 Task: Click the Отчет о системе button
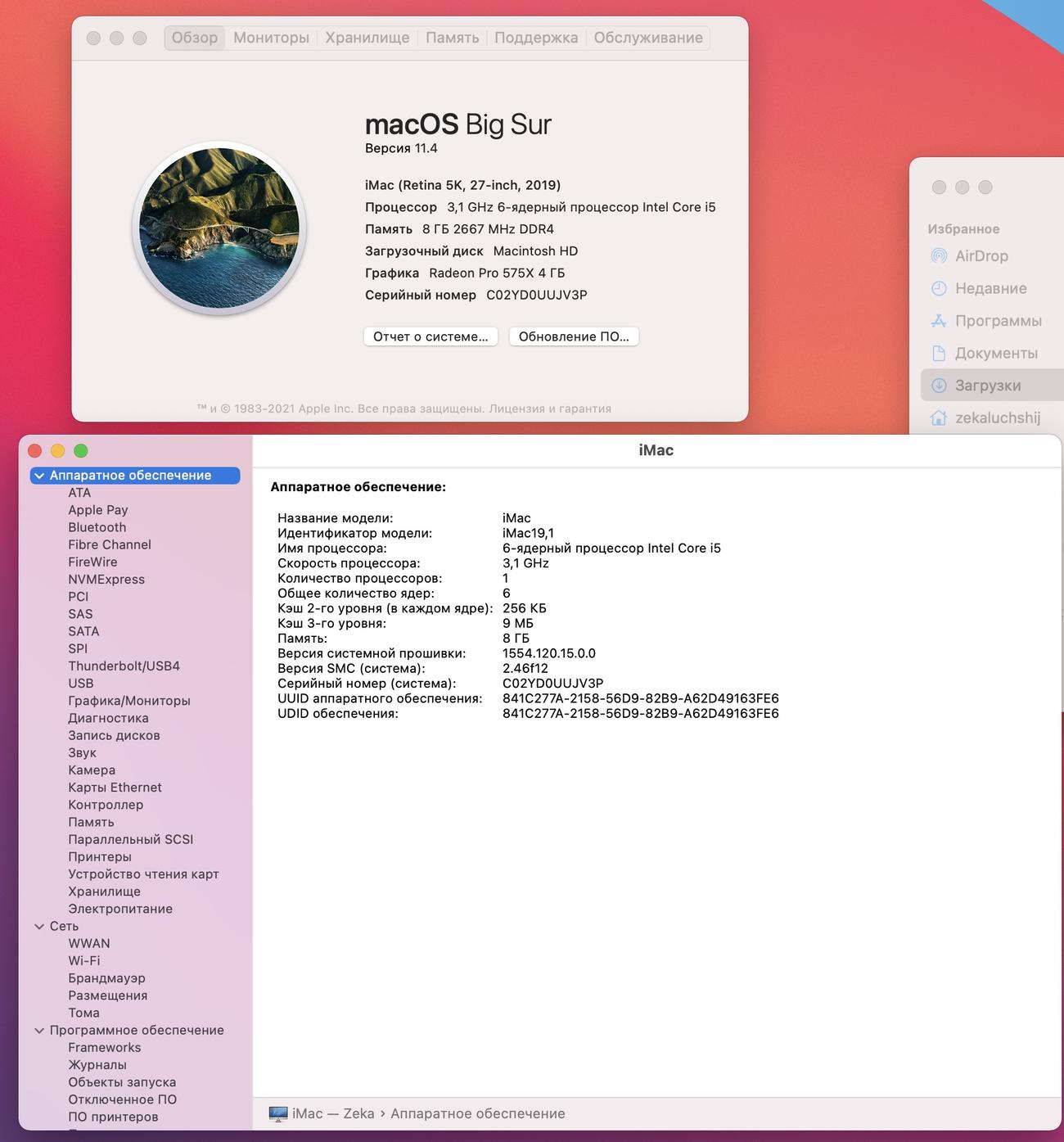431,336
